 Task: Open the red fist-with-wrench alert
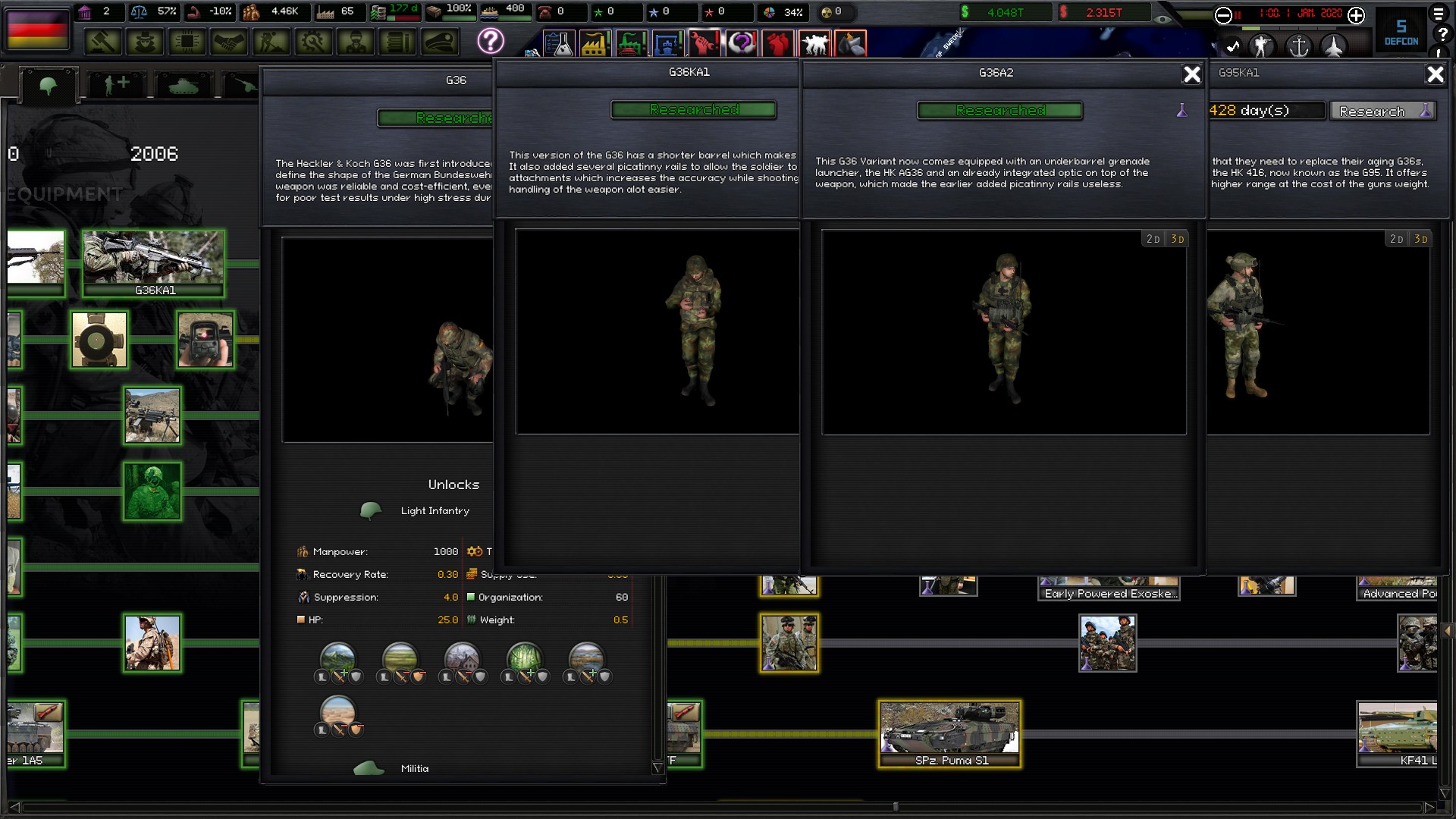click(x=704, y=44)
